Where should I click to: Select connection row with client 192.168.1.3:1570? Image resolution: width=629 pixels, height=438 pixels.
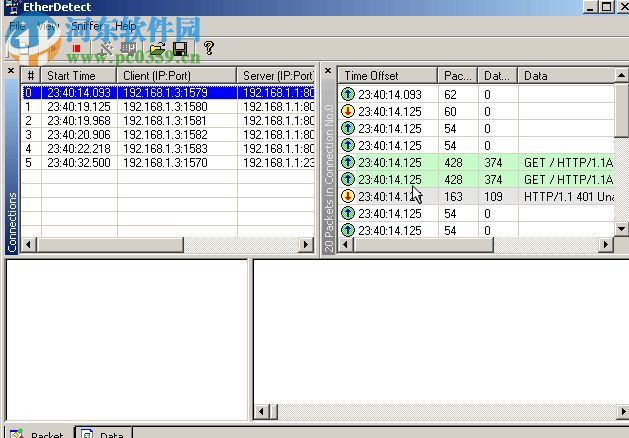(168, 163)
